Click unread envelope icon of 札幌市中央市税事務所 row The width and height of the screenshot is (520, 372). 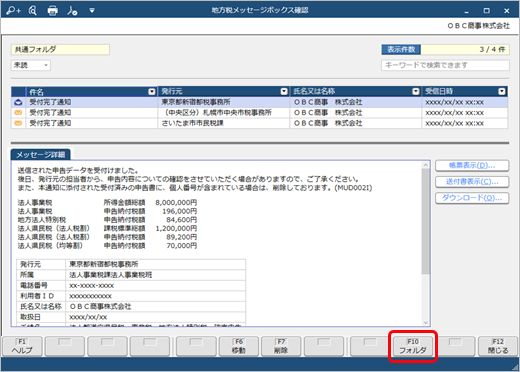click(x=18, y=113)
